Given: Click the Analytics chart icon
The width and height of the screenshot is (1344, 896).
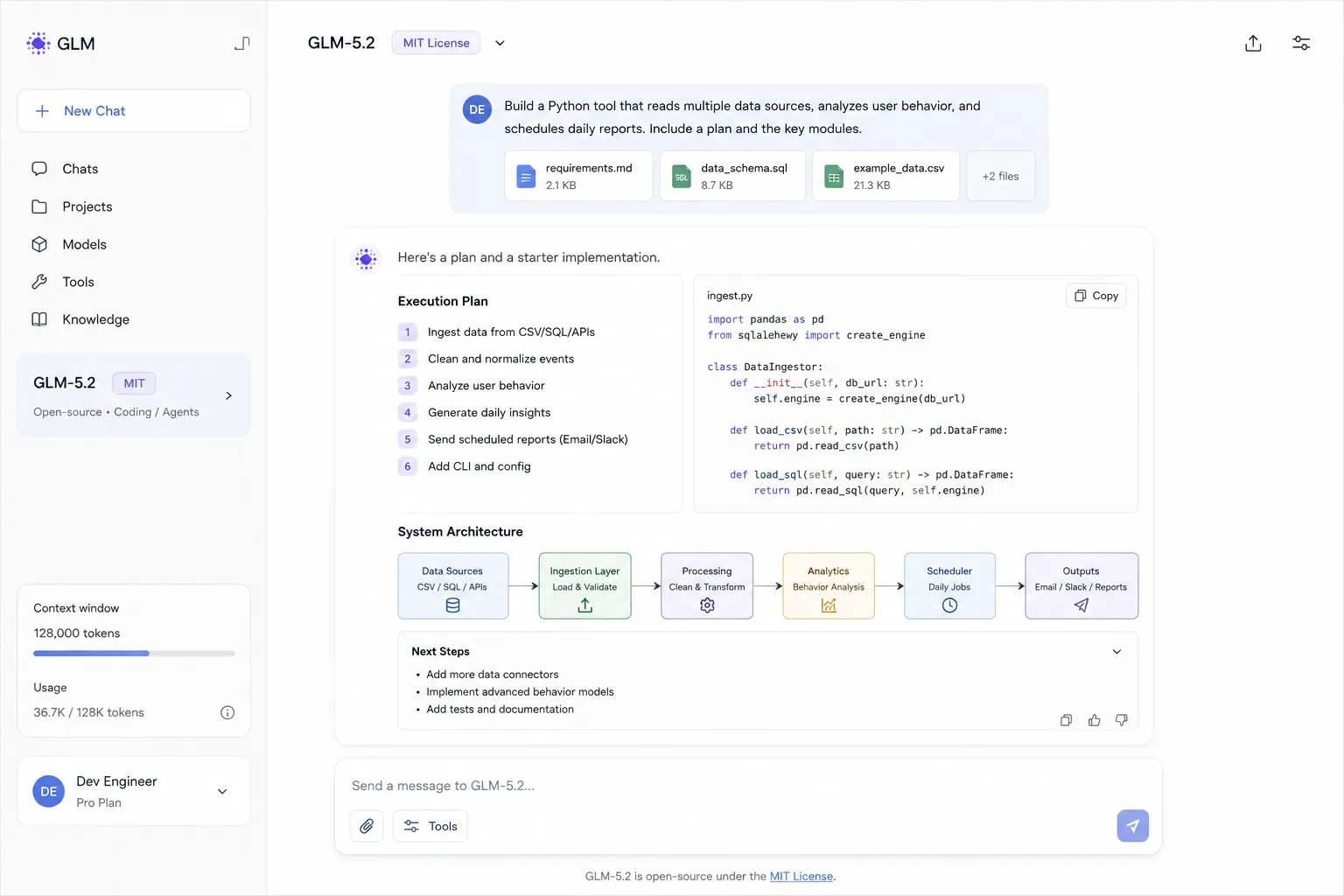Looking at the screenshot, I should click(829, 605).
